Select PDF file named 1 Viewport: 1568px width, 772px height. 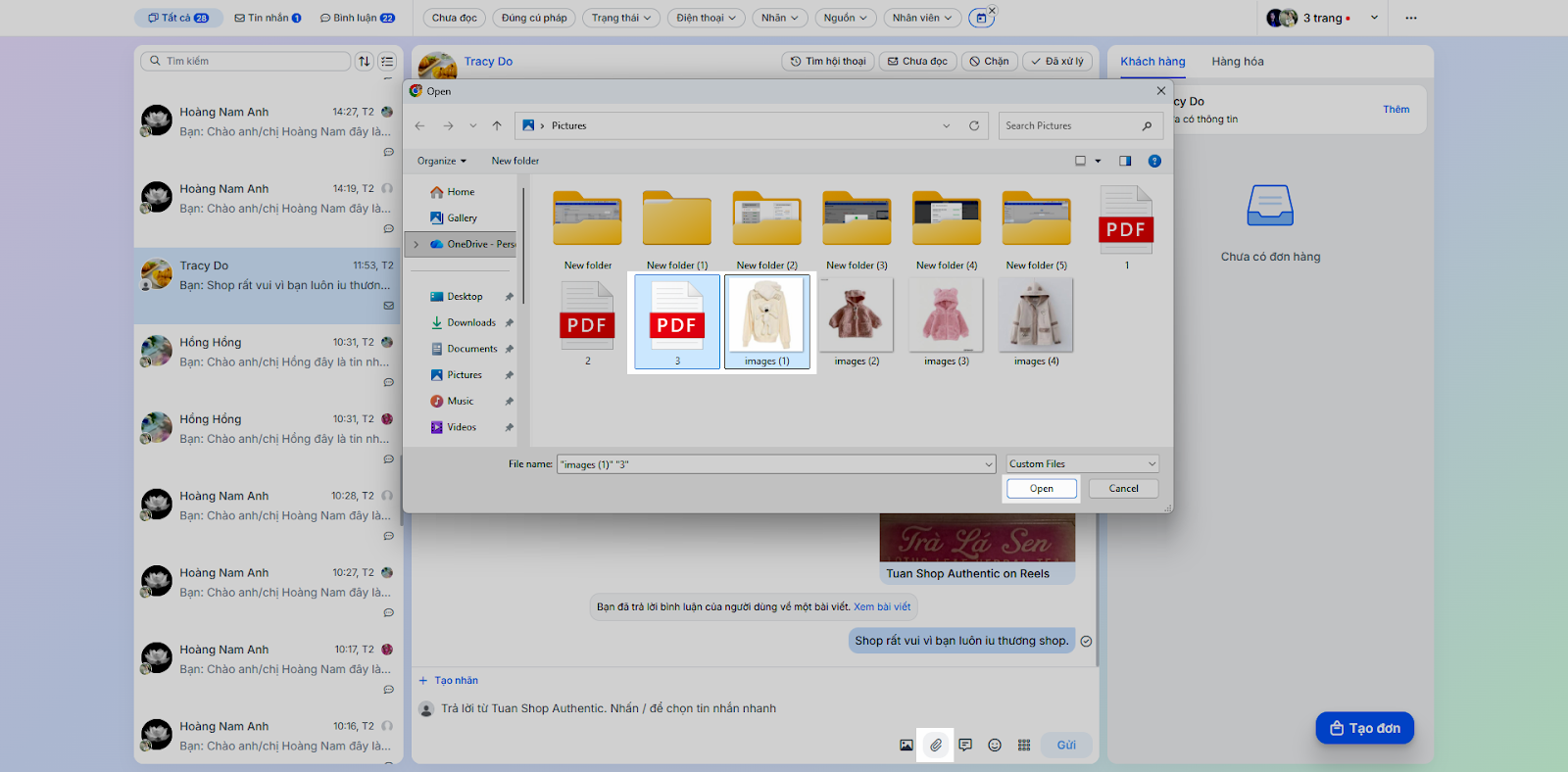[1126, 228]
